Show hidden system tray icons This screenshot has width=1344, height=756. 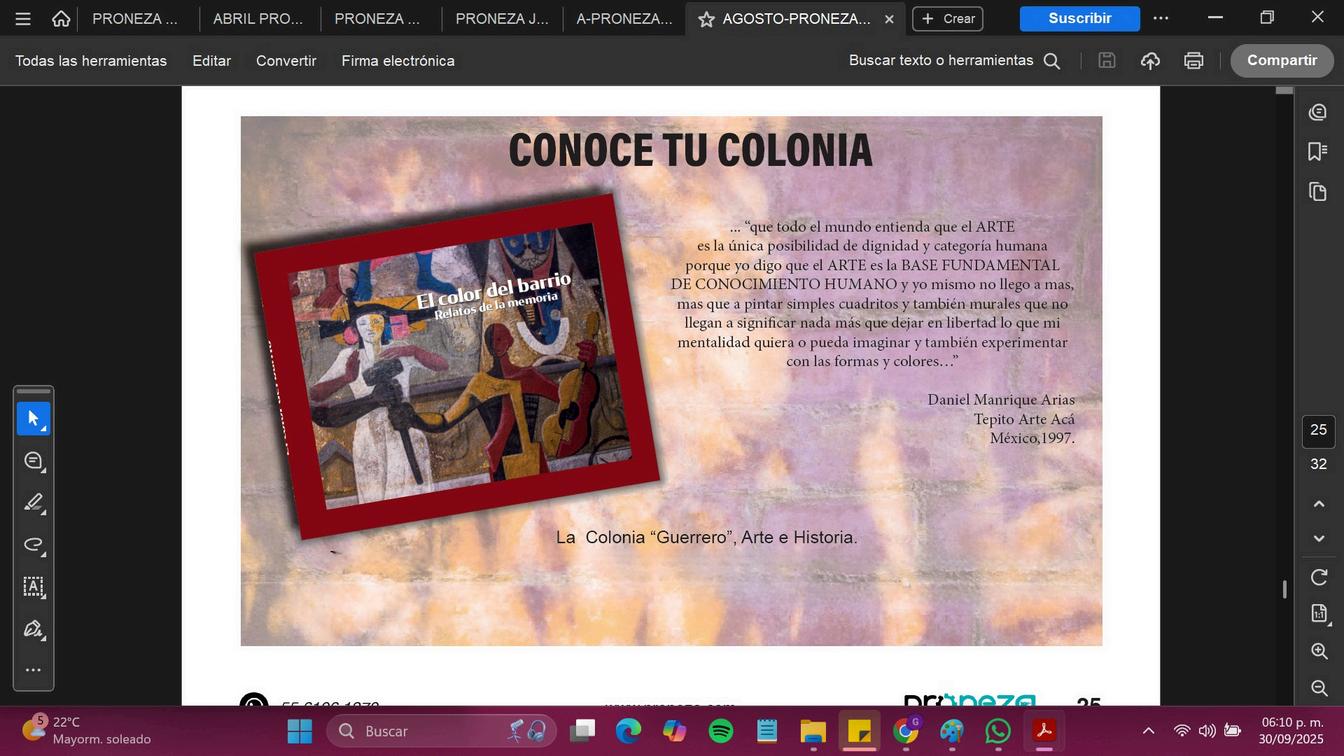(1148, 731)
